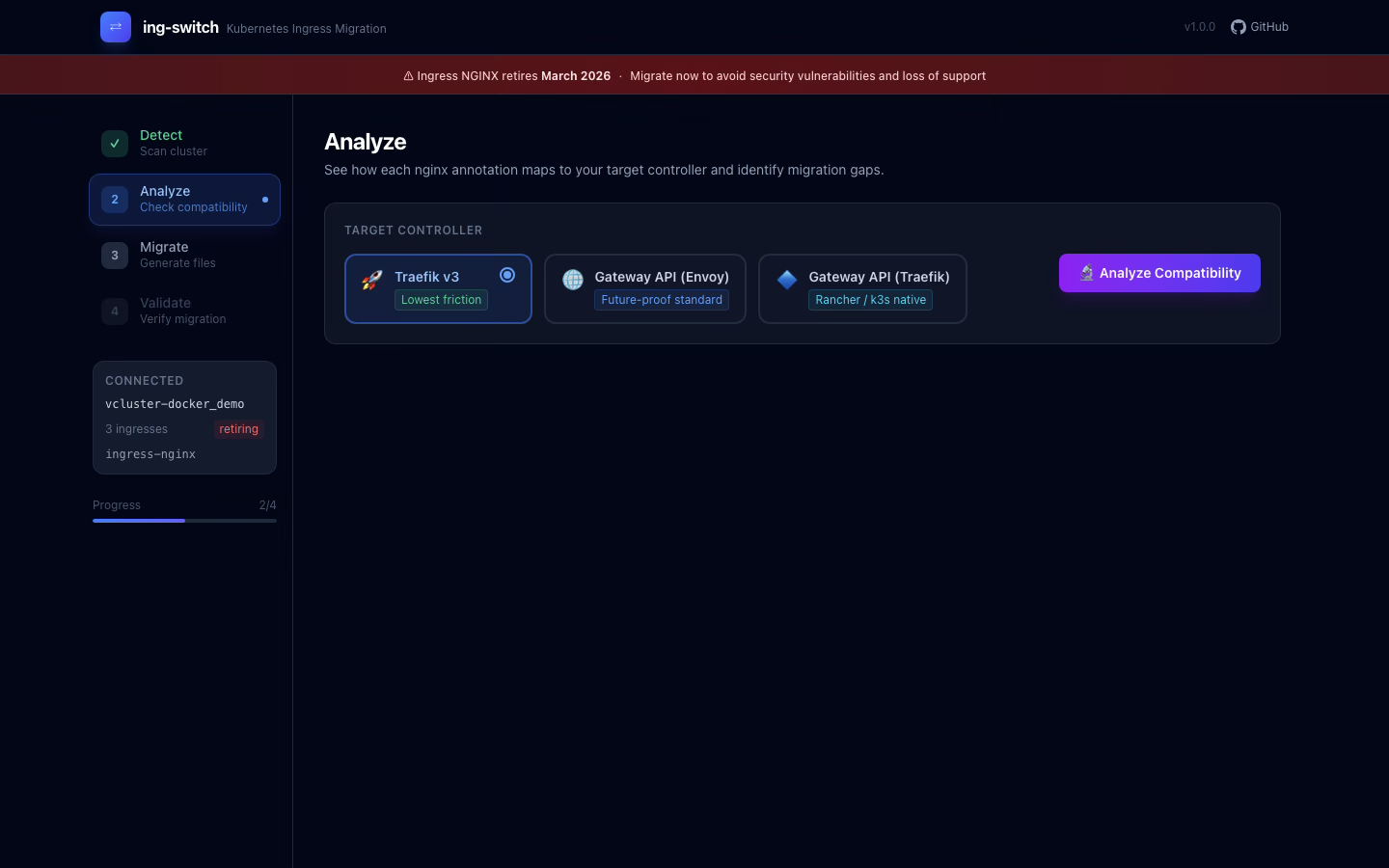The image size is (1389, 868).
Task: Open the GitHub link in header
Action: click(1260, 27)
